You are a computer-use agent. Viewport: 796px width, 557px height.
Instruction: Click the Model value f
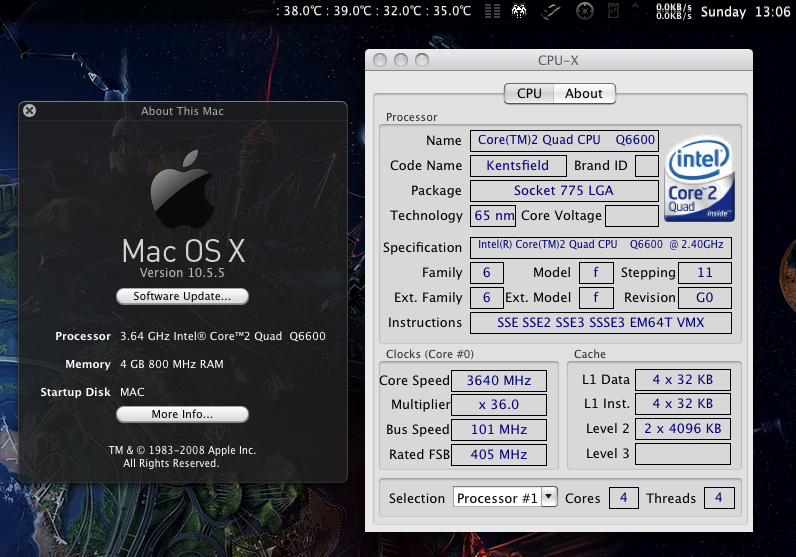[596, 273]
